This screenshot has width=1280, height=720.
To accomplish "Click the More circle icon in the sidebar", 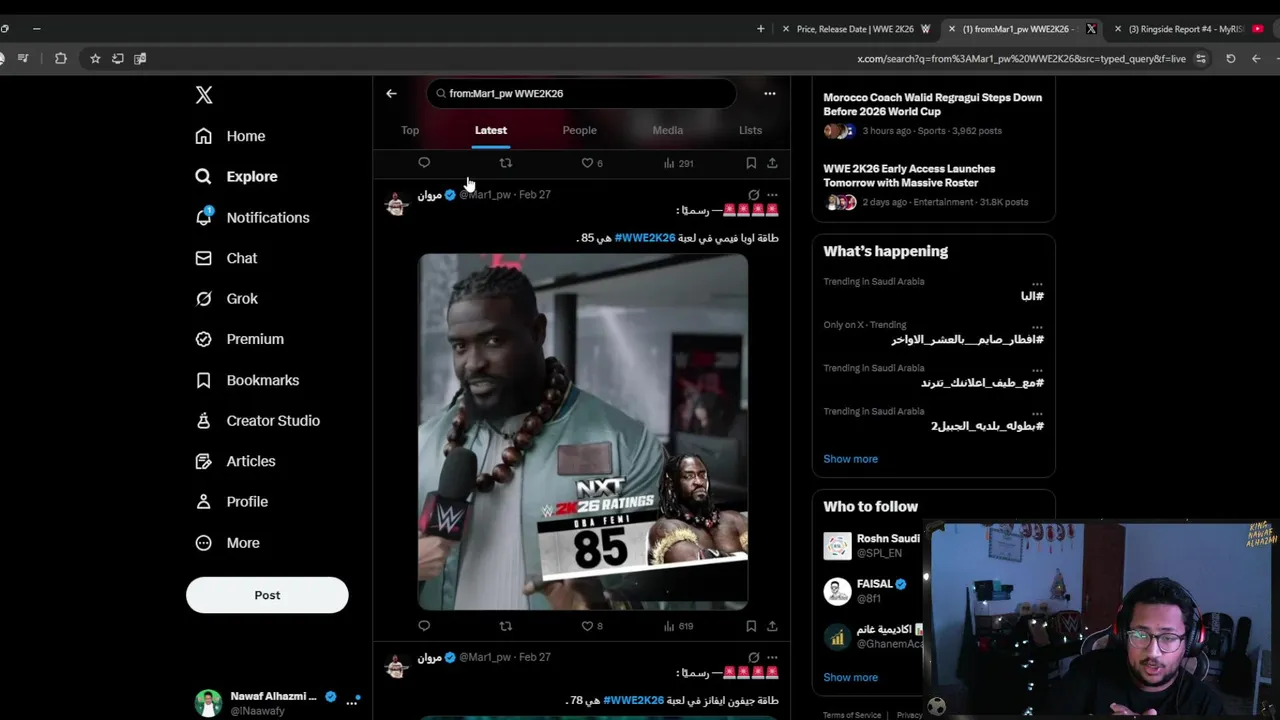I will click(x=204, y=543).
